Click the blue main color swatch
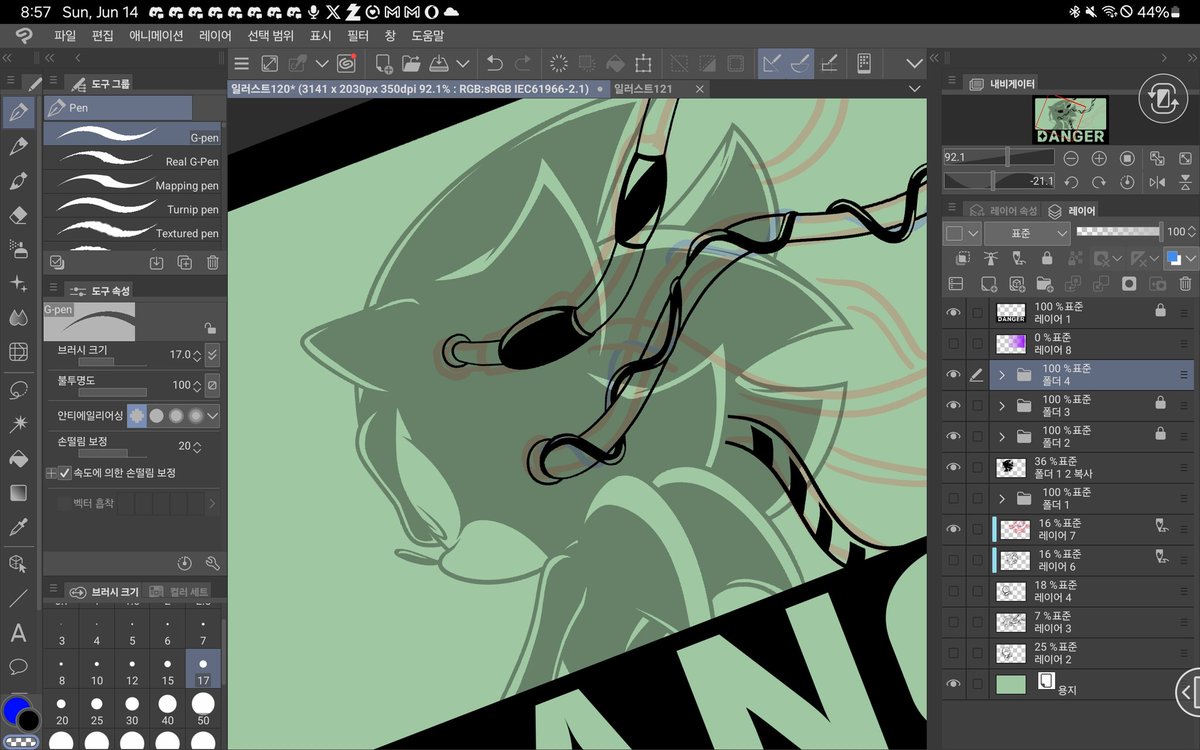Viewport: 1200px width, 750px height. [x=15, y=710]
